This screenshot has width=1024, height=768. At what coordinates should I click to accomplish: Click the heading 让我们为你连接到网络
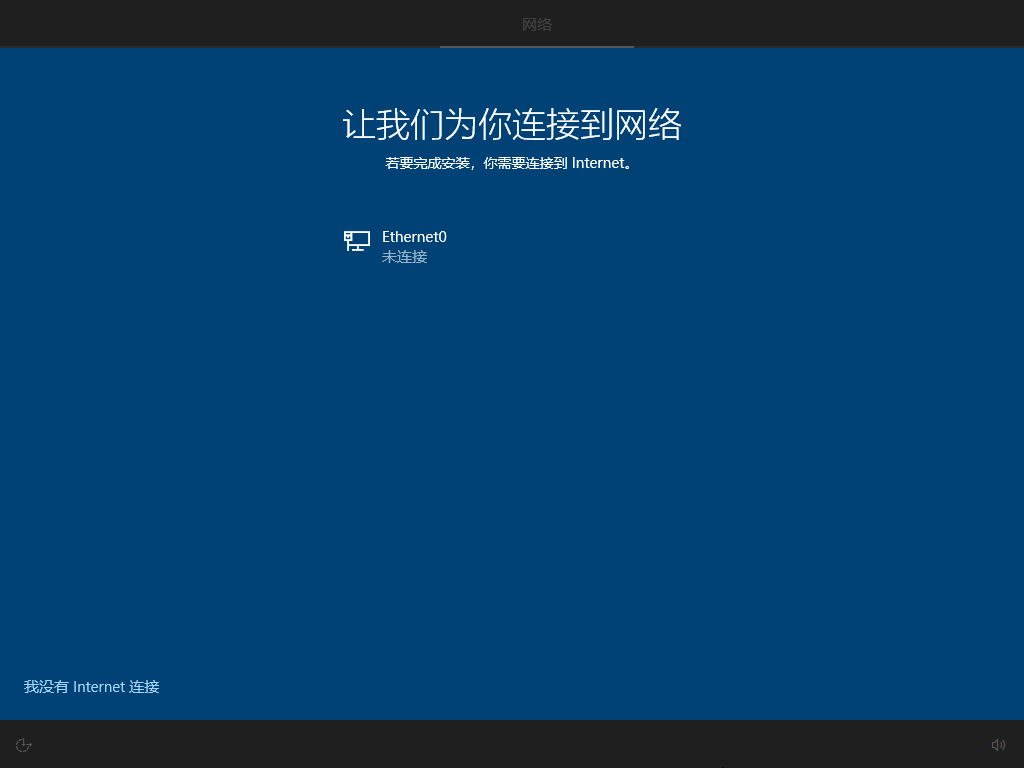point(512,124)
